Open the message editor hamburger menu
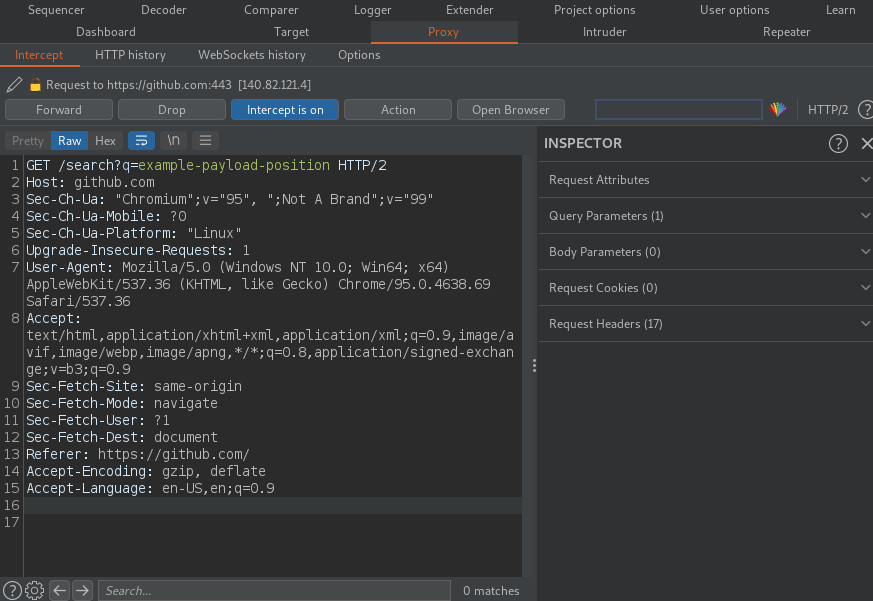The width and height of the screenshot is (873, 601). (x=205, y=140)
